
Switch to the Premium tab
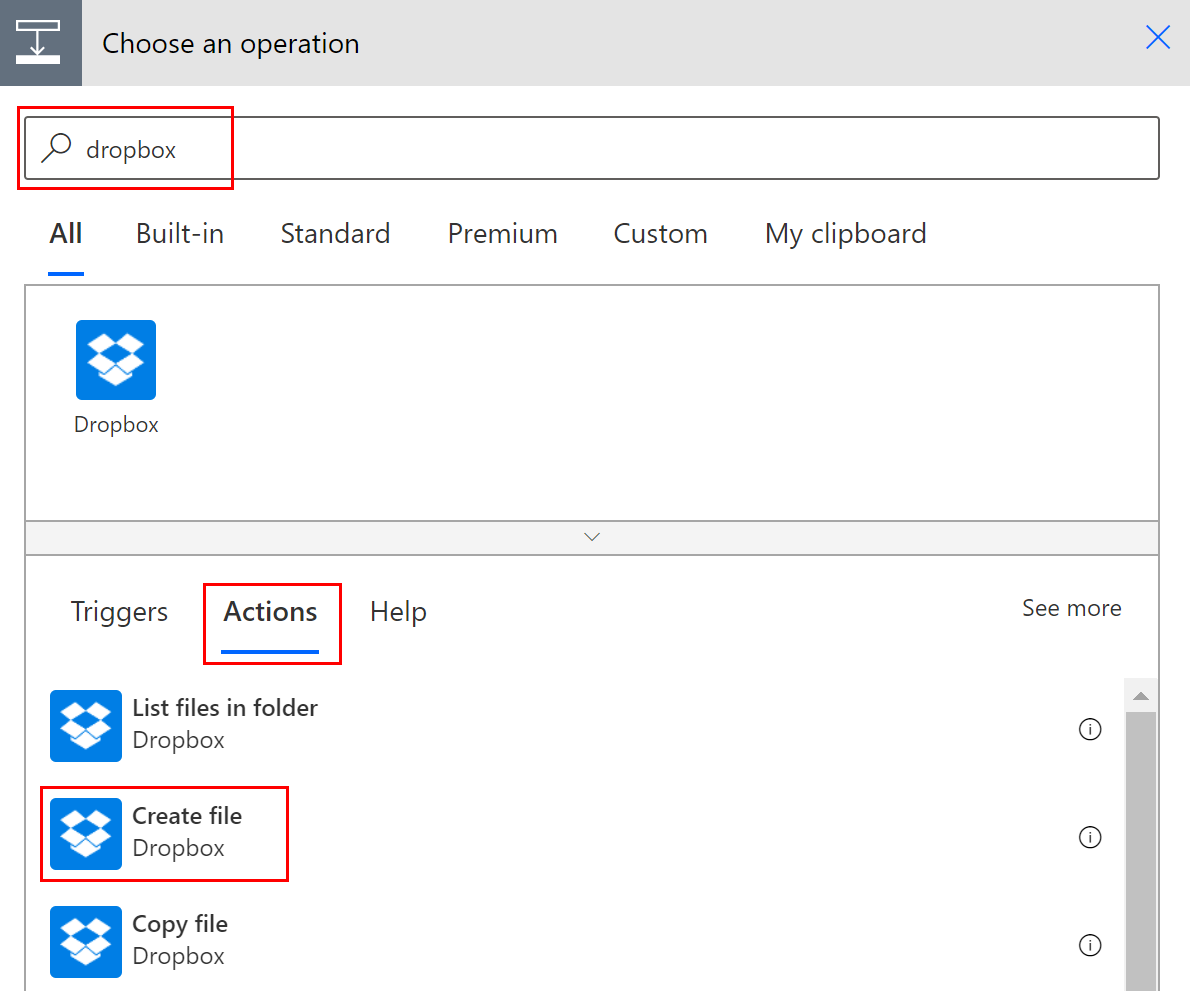[x=502, y=233]
